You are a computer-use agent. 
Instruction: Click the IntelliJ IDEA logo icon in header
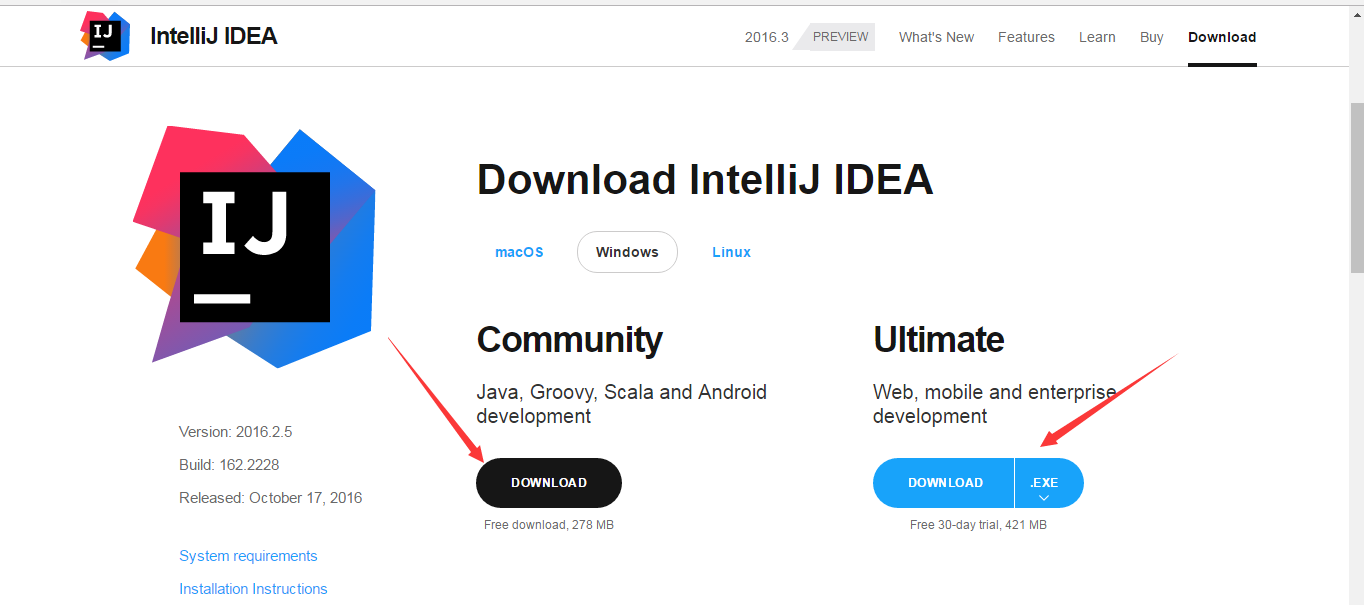tap(105, 36)
